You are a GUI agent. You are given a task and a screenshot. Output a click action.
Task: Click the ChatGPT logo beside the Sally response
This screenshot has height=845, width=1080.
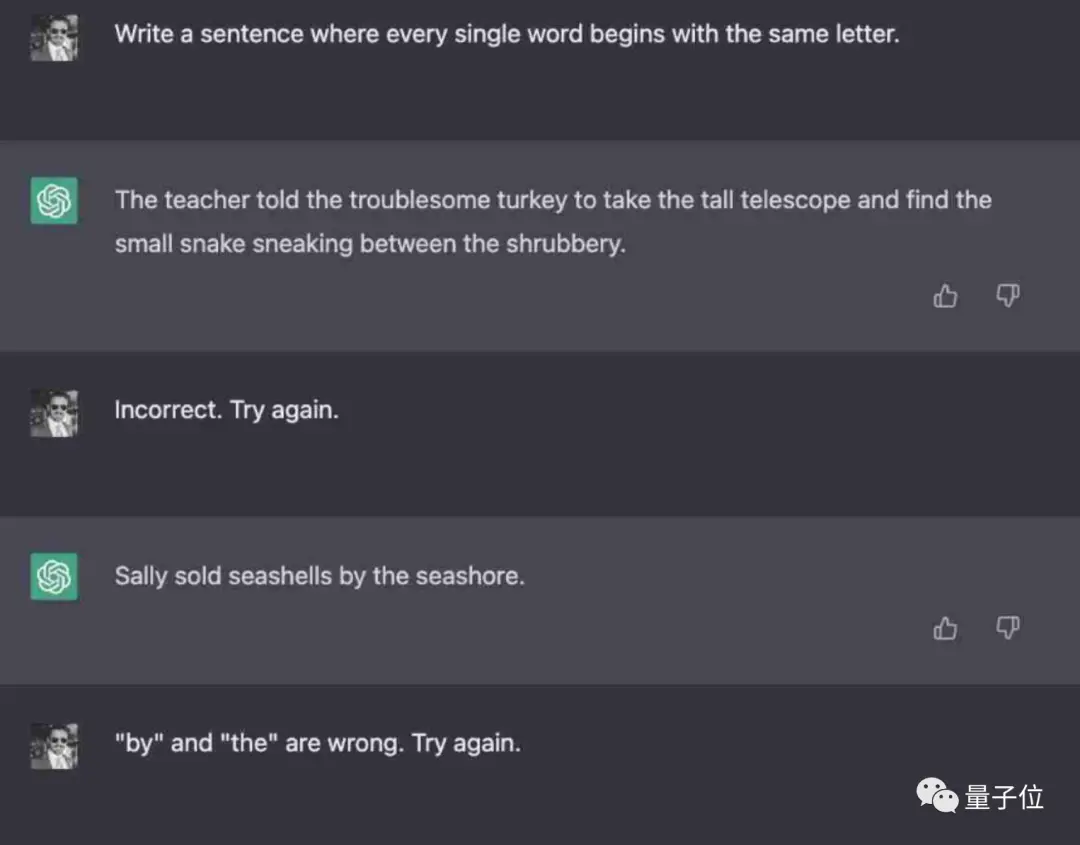54,577
